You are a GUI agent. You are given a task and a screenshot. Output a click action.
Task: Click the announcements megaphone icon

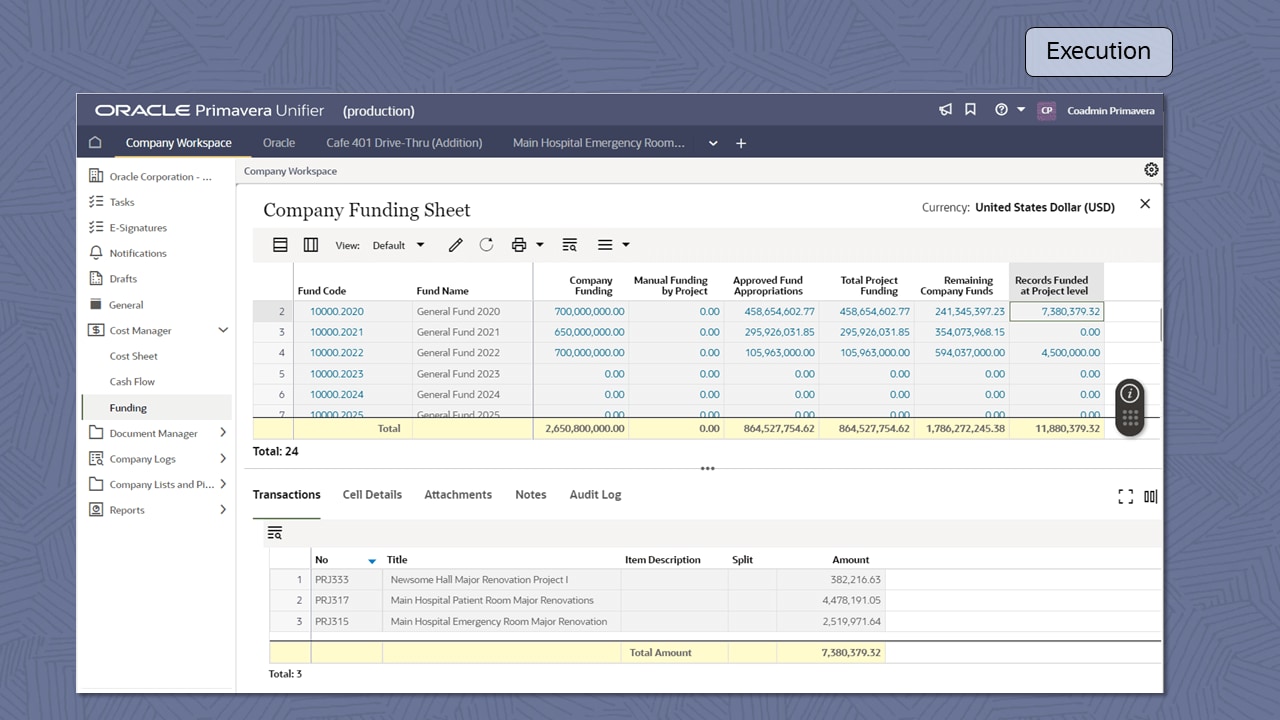click(945, 110)
